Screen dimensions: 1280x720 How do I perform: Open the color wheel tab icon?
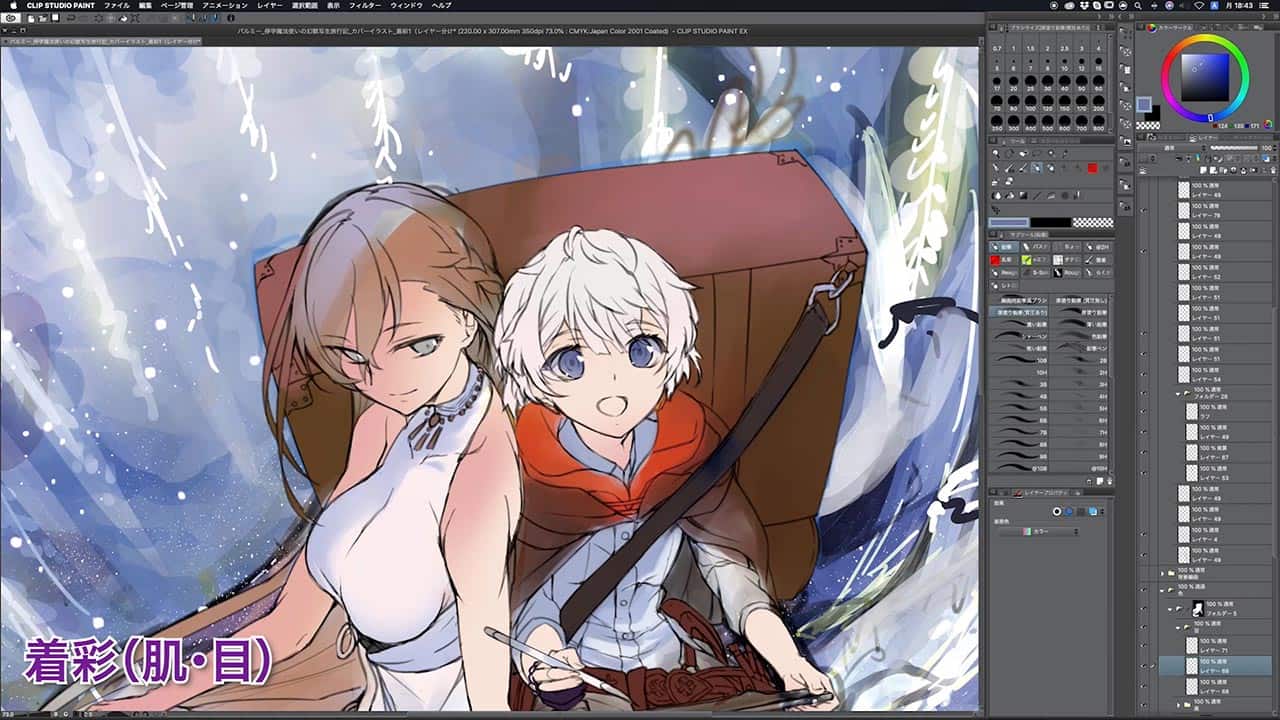click(x=1152, y=28)
